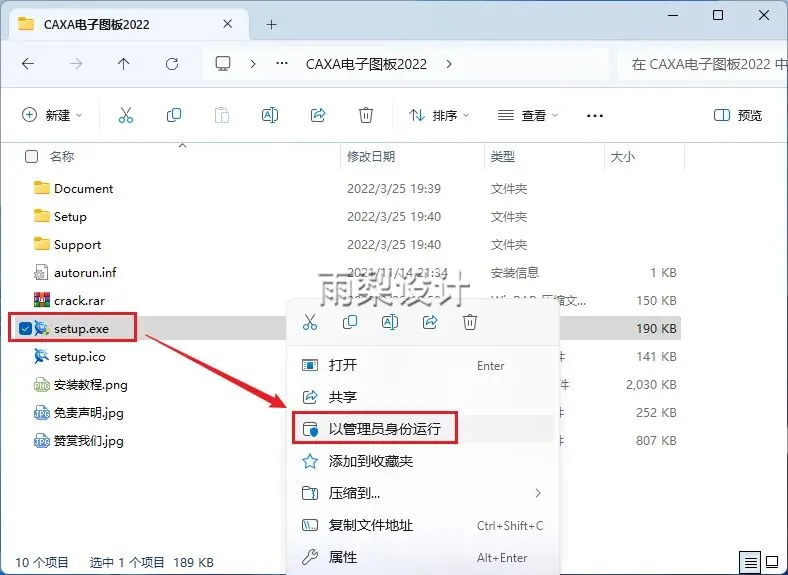Select the Support folder row
The height and width of the screenshot is (575, 788).
347,244
